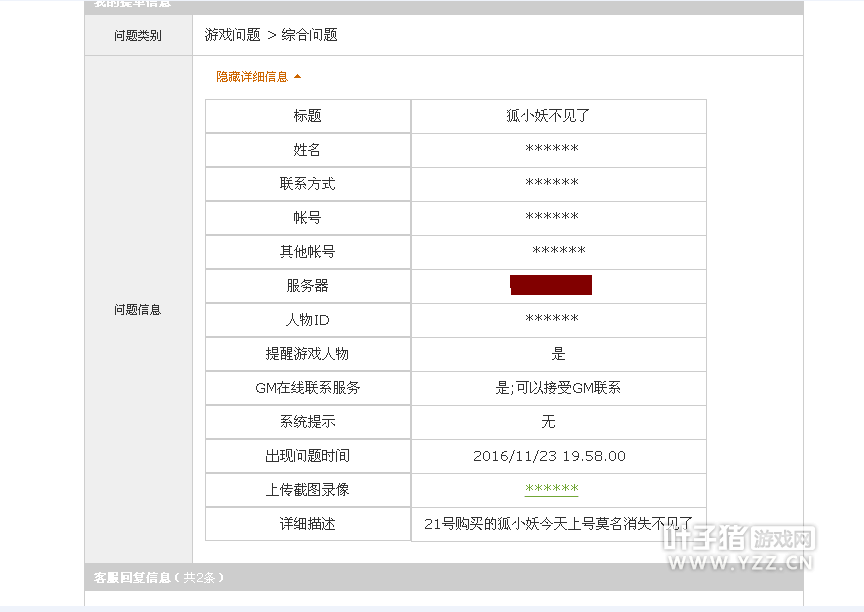Select the timestamp 2016/11/23 19.58.00

[x=549, y=456]
